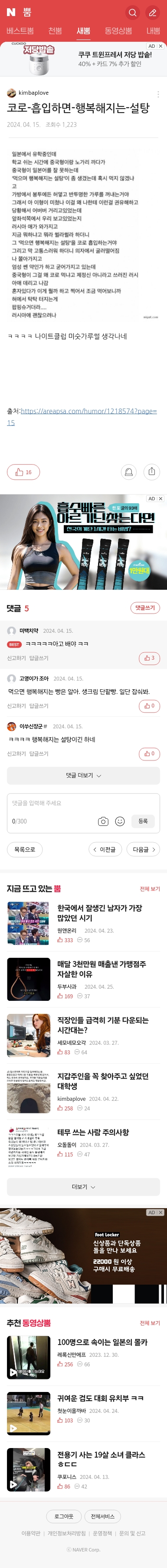Image resolution: width=167 pixels, height=1568 pixels.
Task: Like the BEST comment by 미백치약
Action: 149,658
